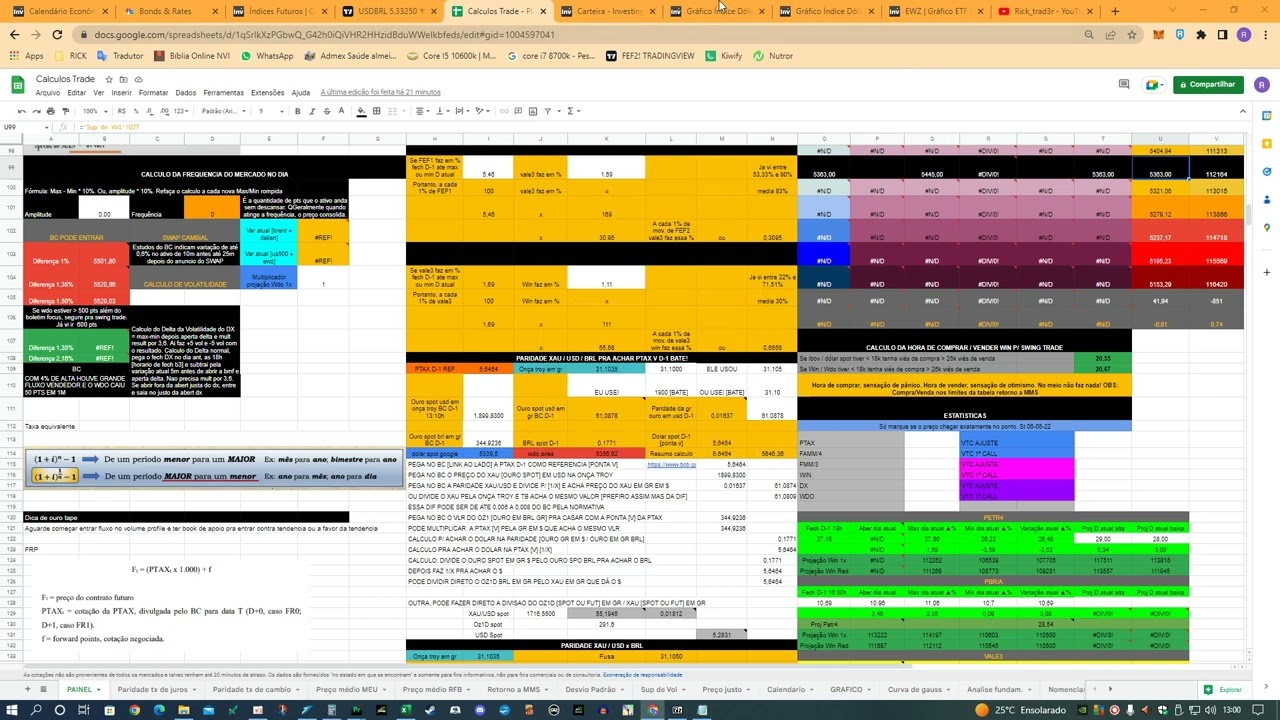Hide the menus with collapse arrow
This screenshot has height=720, width=1280.
tap(1243, 111)
